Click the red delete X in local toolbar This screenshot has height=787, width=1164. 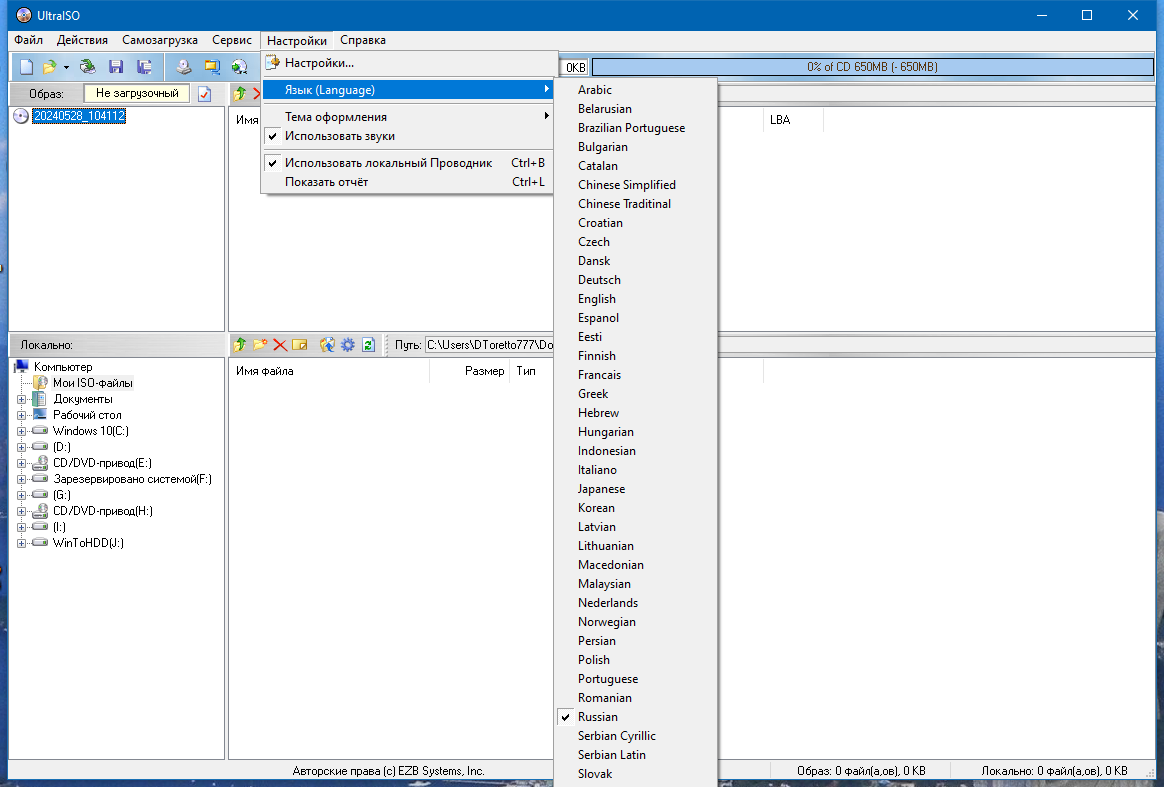[x=280, y=345]
